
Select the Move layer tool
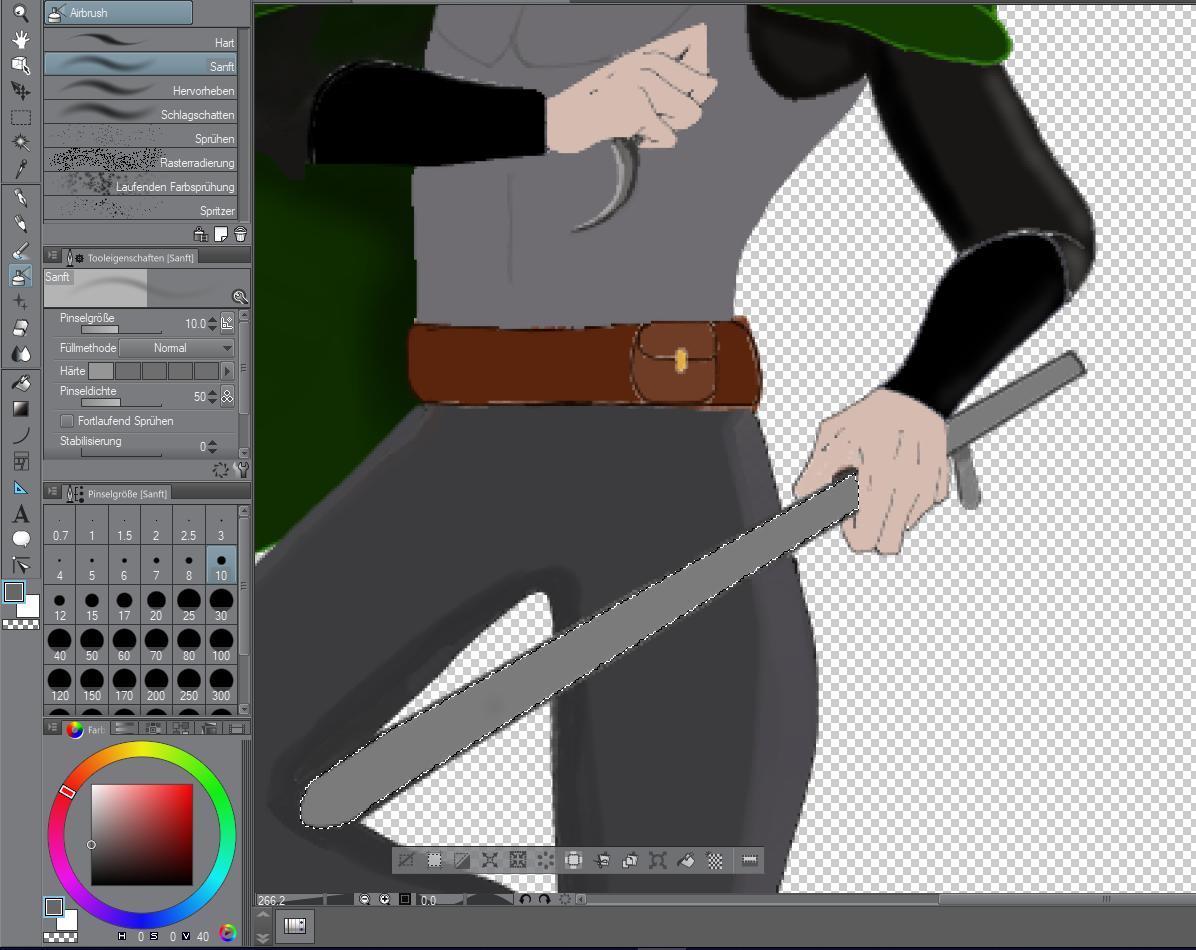pyautogui.click(x=21, y=92)
